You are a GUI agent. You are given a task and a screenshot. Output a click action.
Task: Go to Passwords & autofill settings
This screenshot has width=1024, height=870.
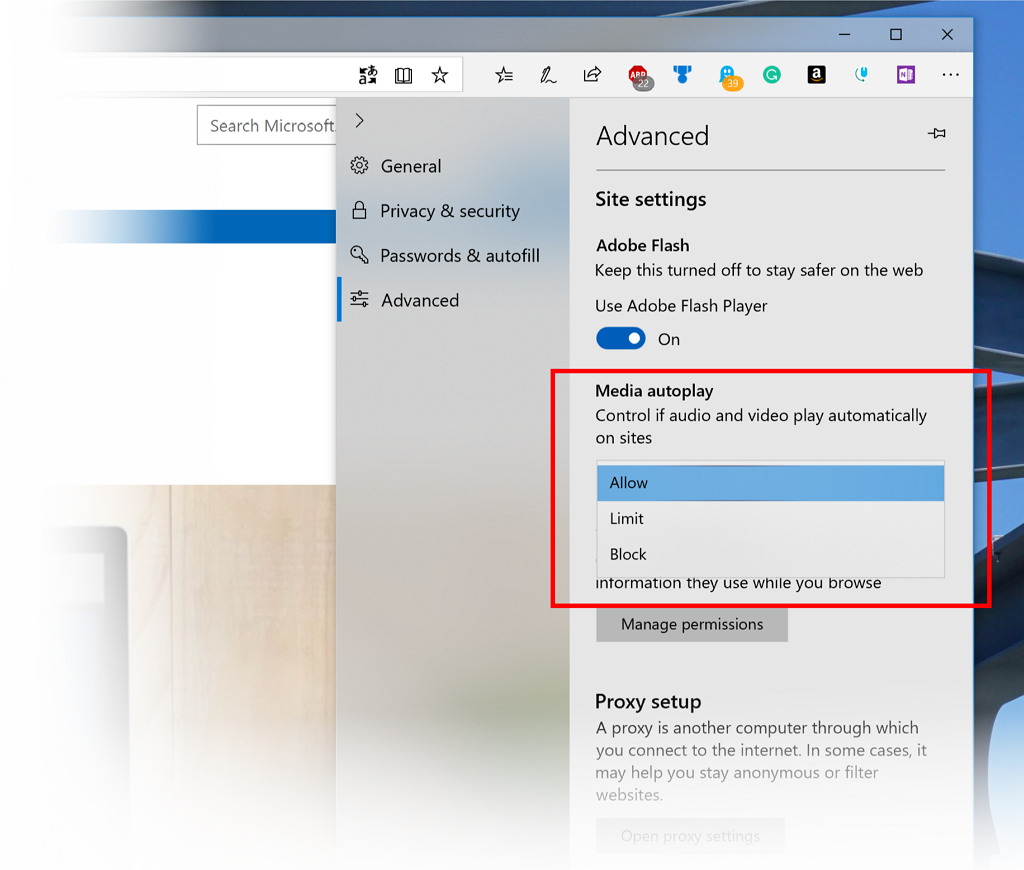(x=454, y=255)
